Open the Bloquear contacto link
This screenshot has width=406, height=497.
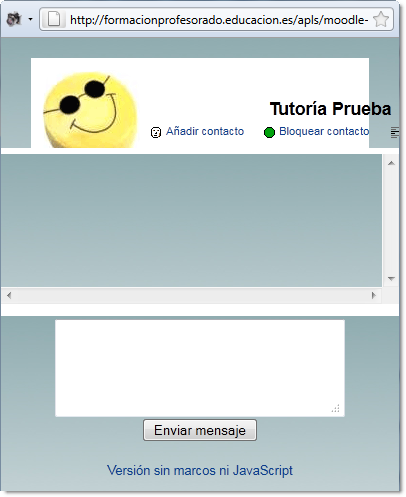click(x=324, y=131)
